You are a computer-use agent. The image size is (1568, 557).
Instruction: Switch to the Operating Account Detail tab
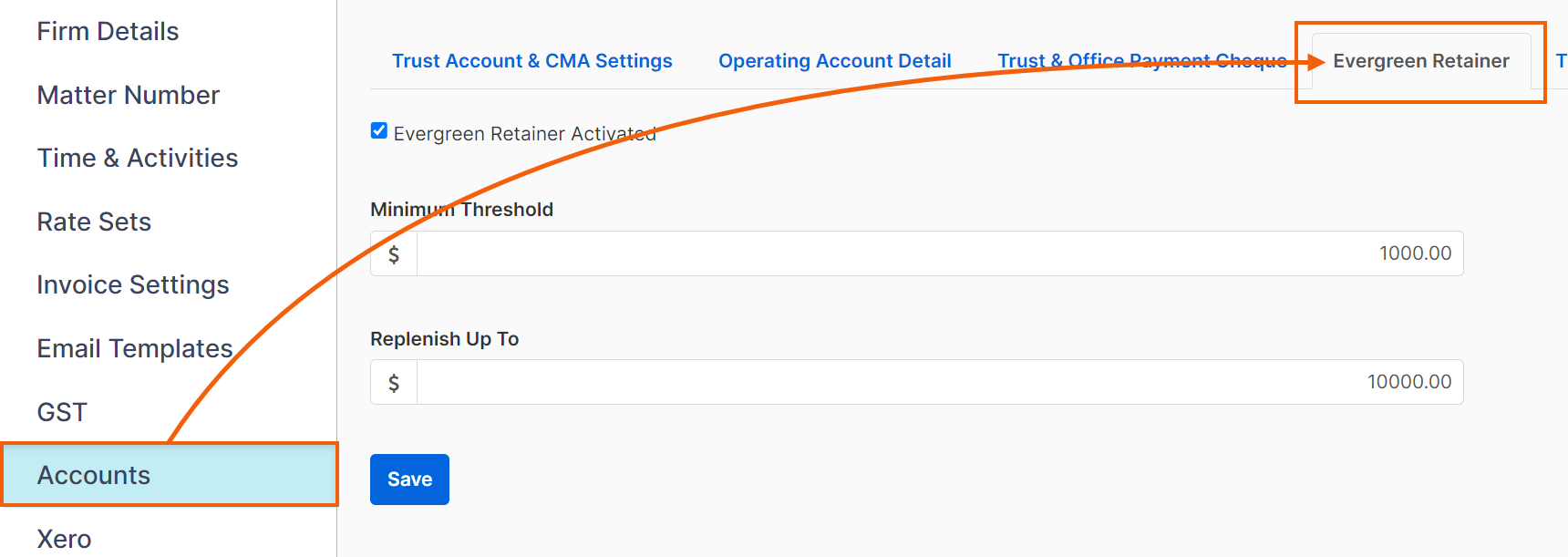(835, 61)
